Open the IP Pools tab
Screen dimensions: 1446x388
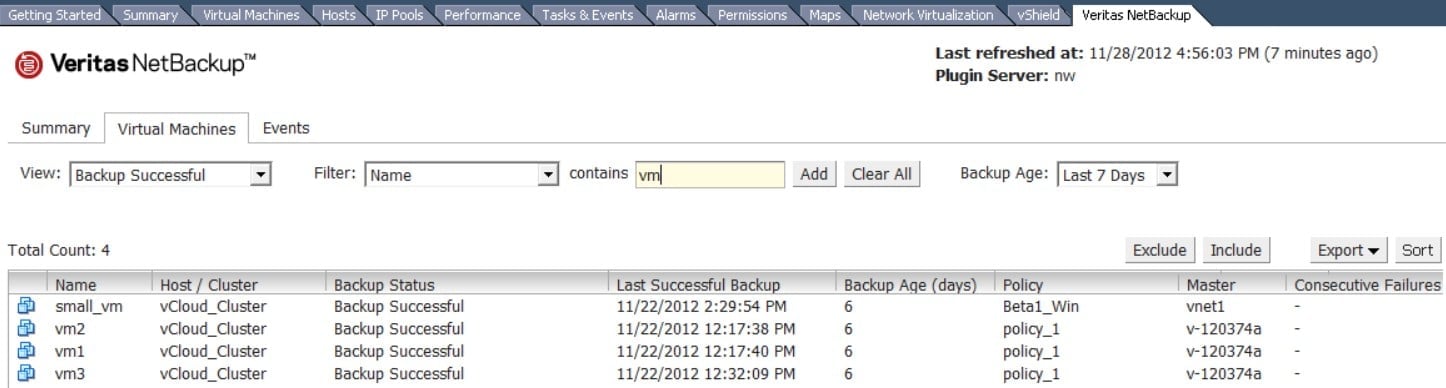coord(399,15)
